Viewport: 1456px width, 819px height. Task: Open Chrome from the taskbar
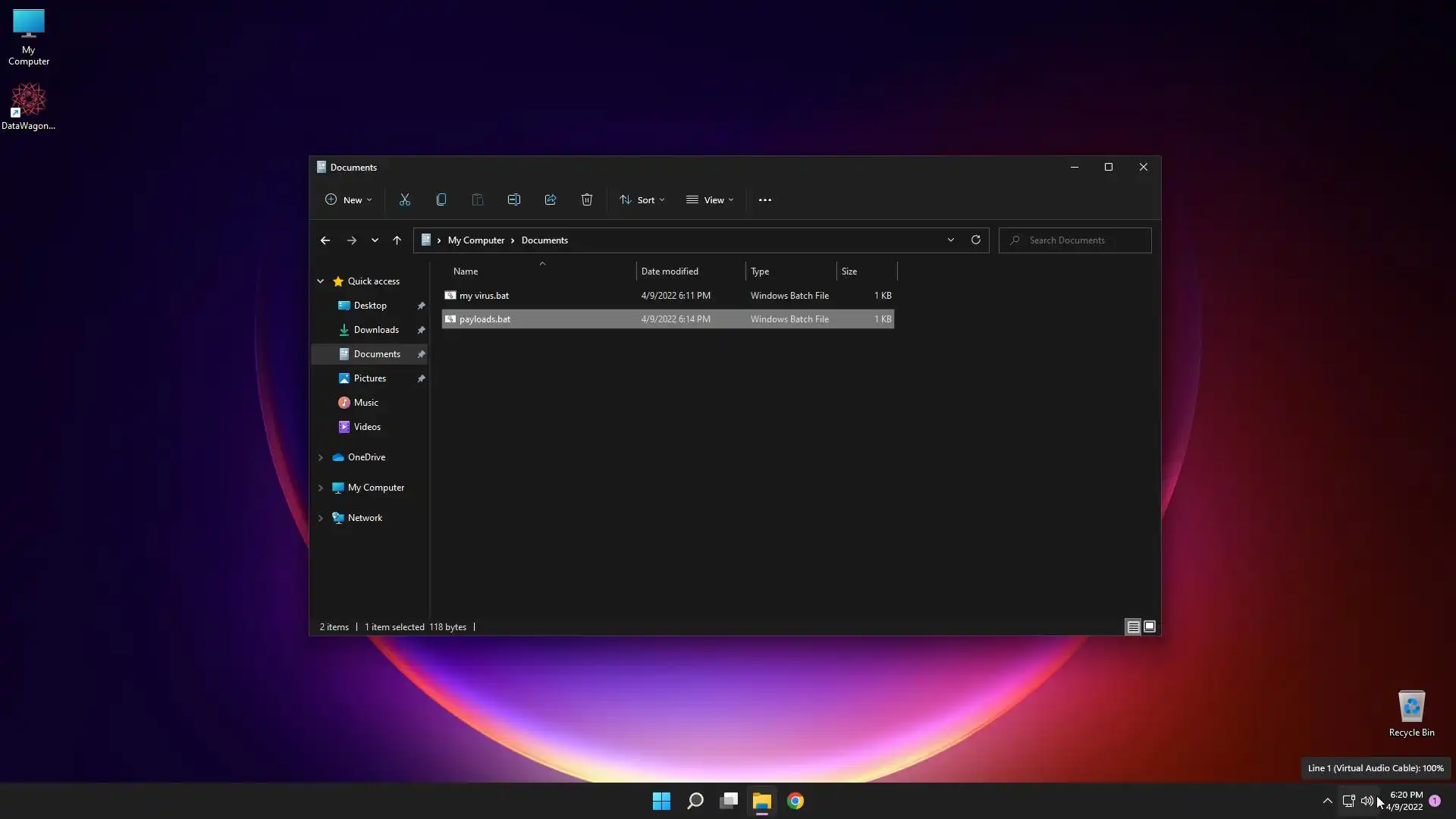point(795,801)
